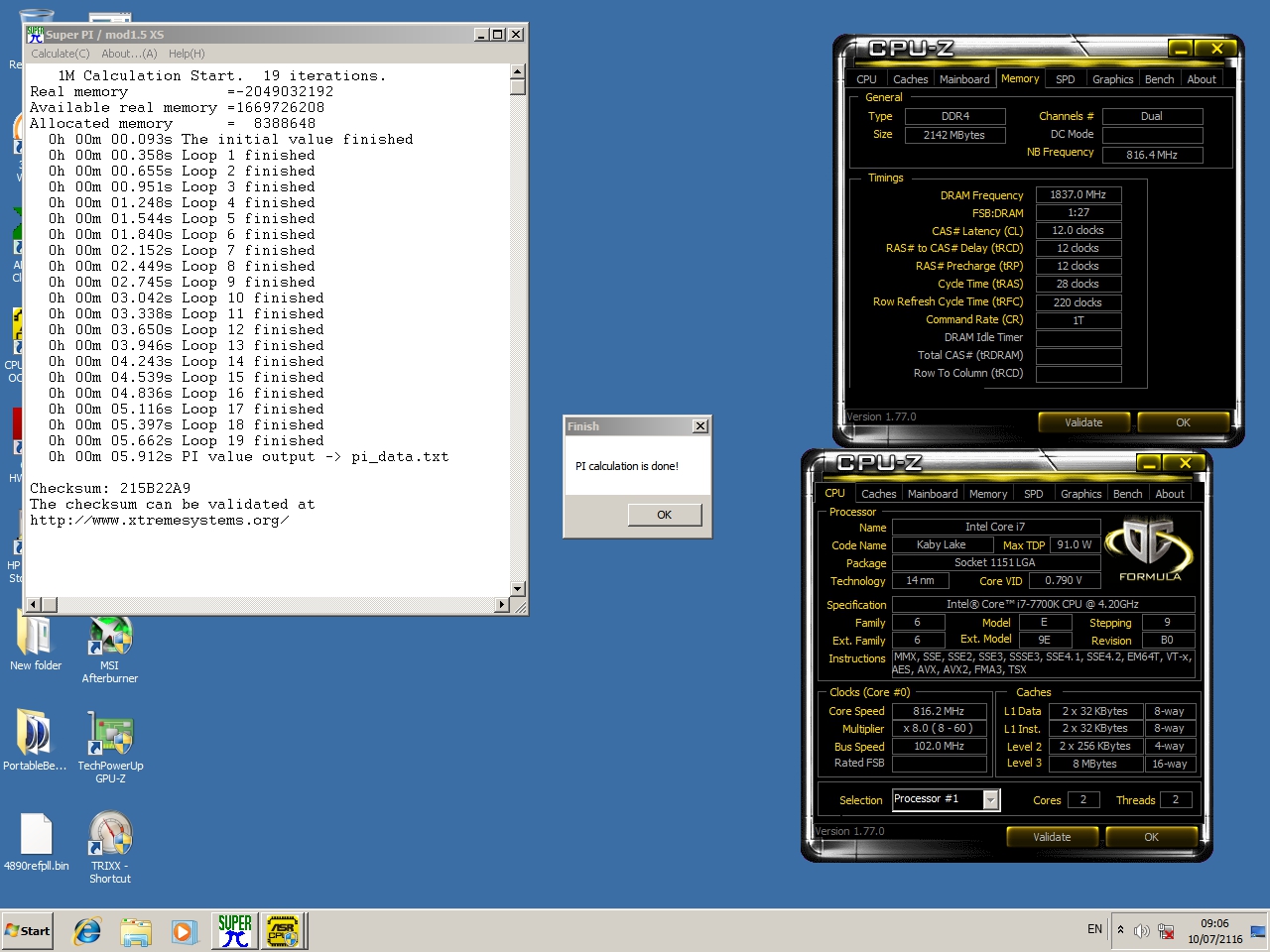
Task: Open the New folder desktop icon
Action: [x=36, y=638]
